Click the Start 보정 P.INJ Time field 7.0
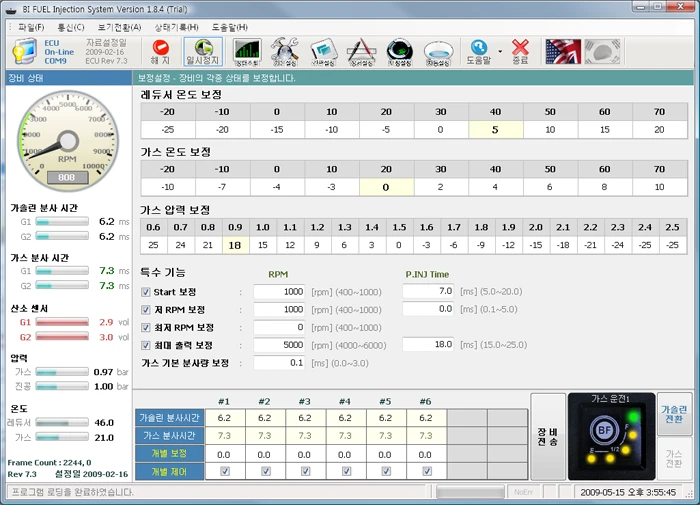Image resolution: width=700 pixels, height=505 pixels. point(428,291)
